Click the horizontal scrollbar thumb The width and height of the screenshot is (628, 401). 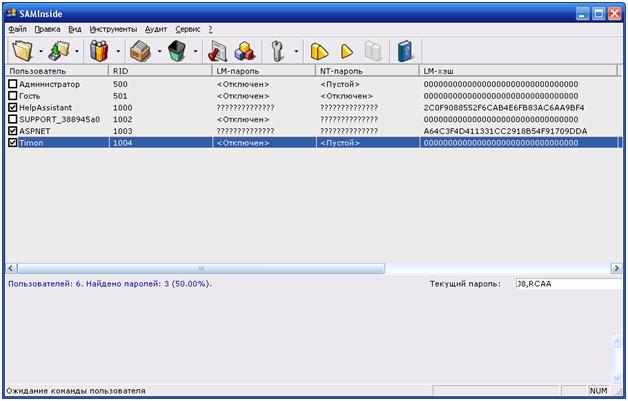[201, 268]
